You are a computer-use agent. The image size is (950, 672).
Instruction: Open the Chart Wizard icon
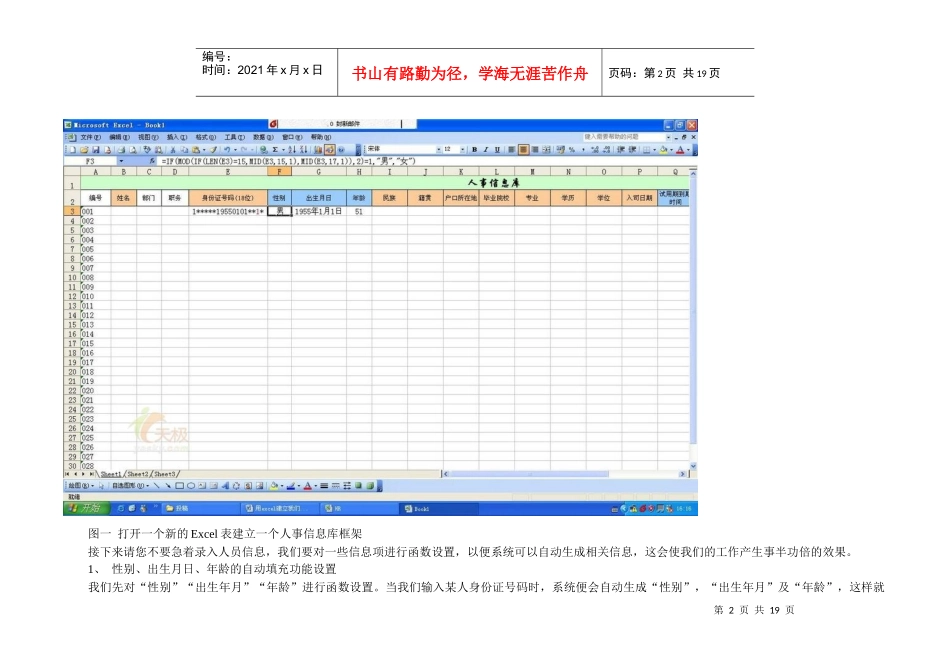tap(318, 150)
